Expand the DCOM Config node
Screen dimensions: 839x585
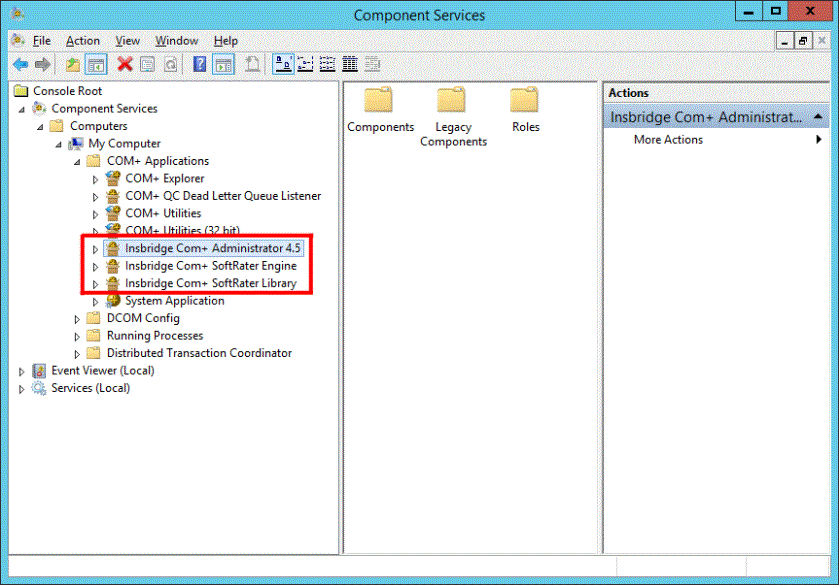point(77,318)
